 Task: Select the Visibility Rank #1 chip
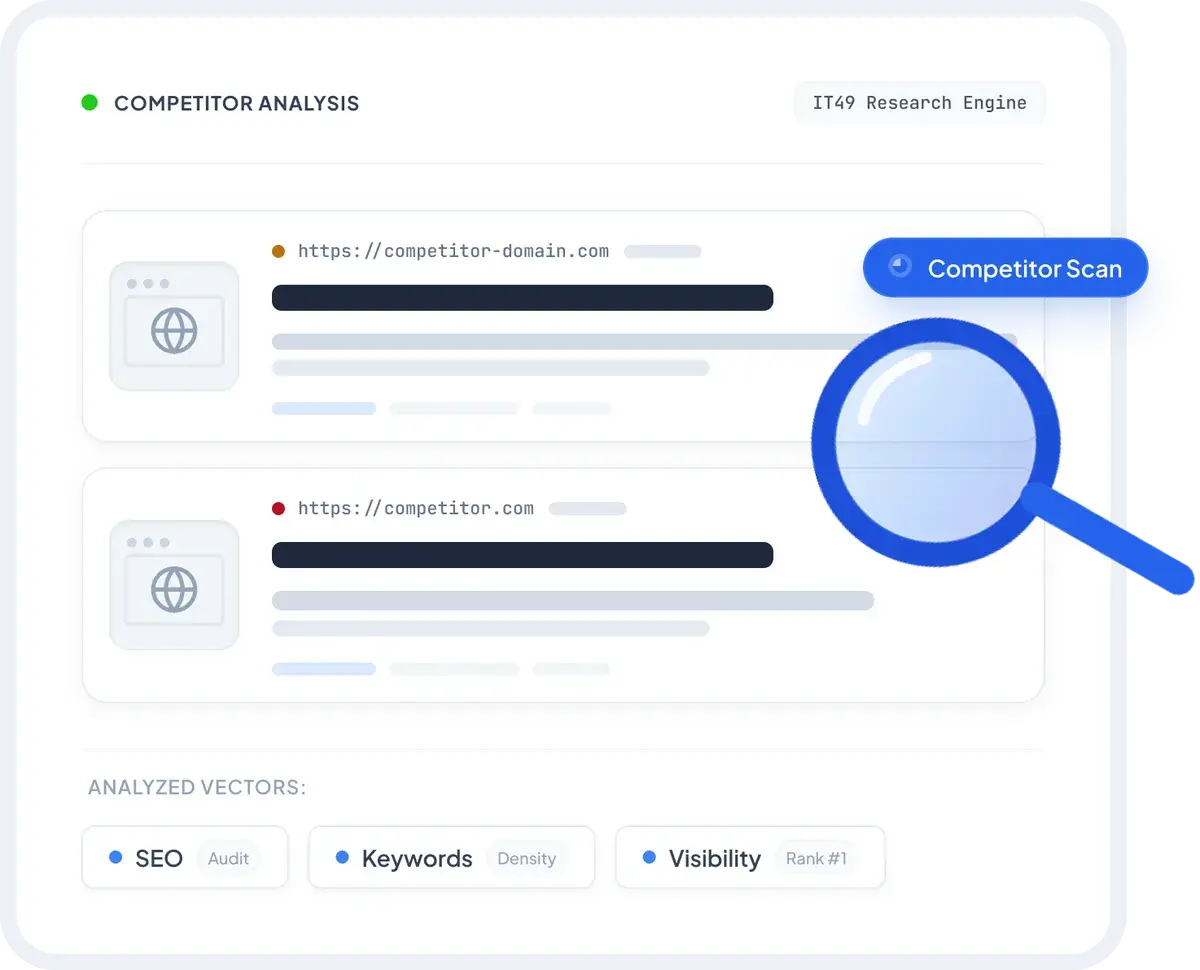tap(750, 858)
